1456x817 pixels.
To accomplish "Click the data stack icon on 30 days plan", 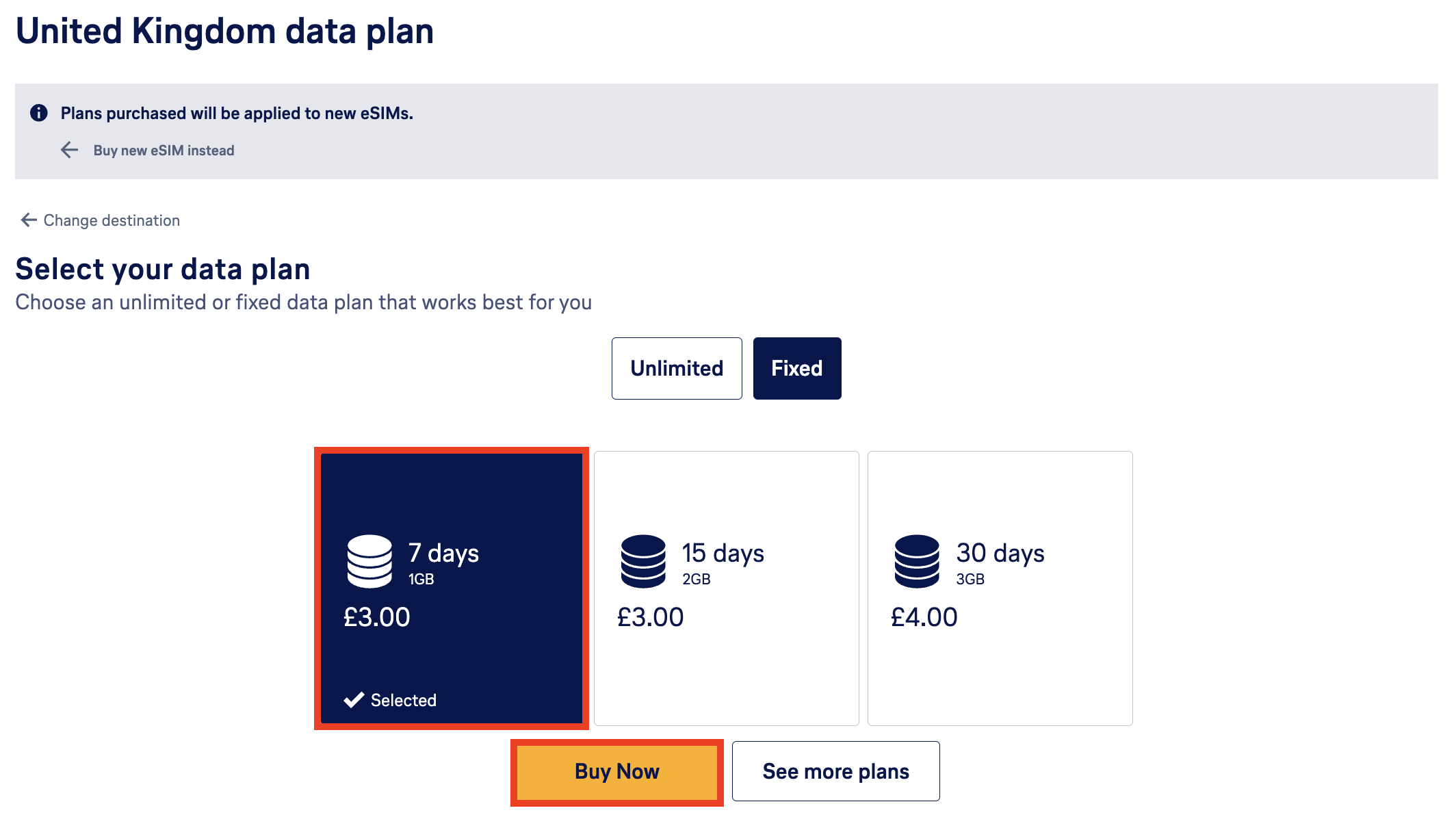I will pos(917,561).
